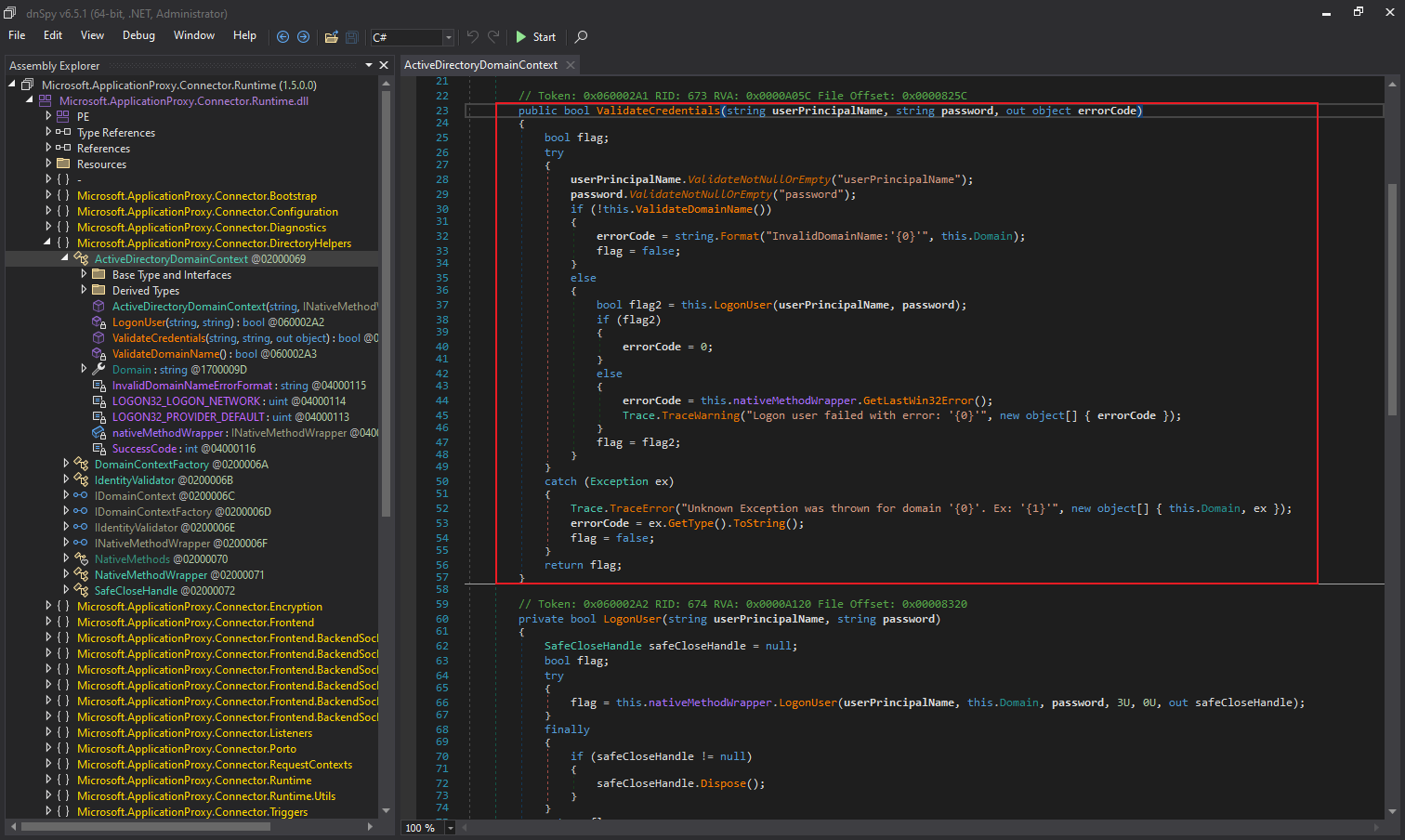Open the Assembly Explorer window position menu arrow
The width and height of the screenshot is (1405, 840).
tap(369, 65)
